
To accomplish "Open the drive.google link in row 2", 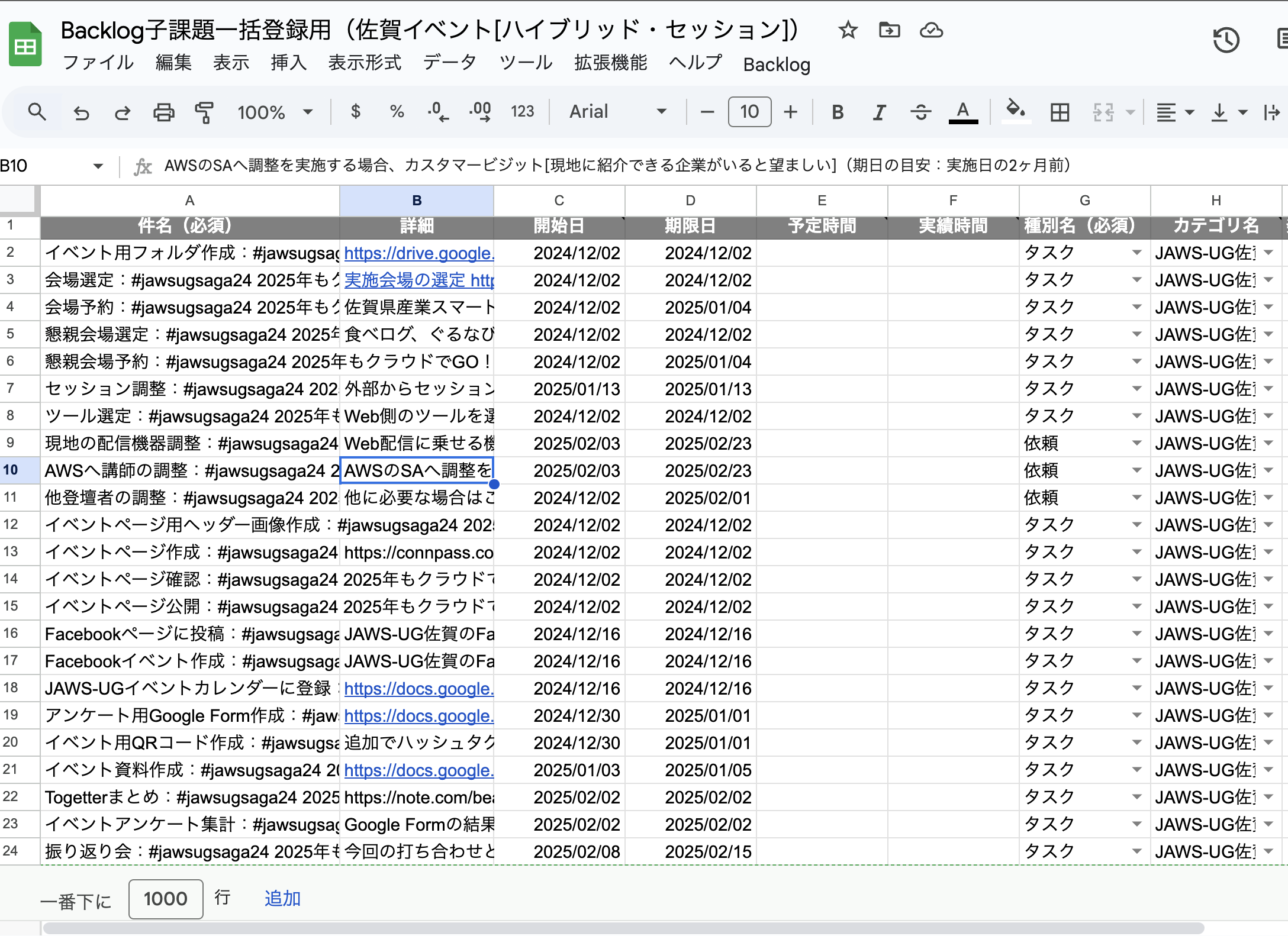I will [418, 253].
